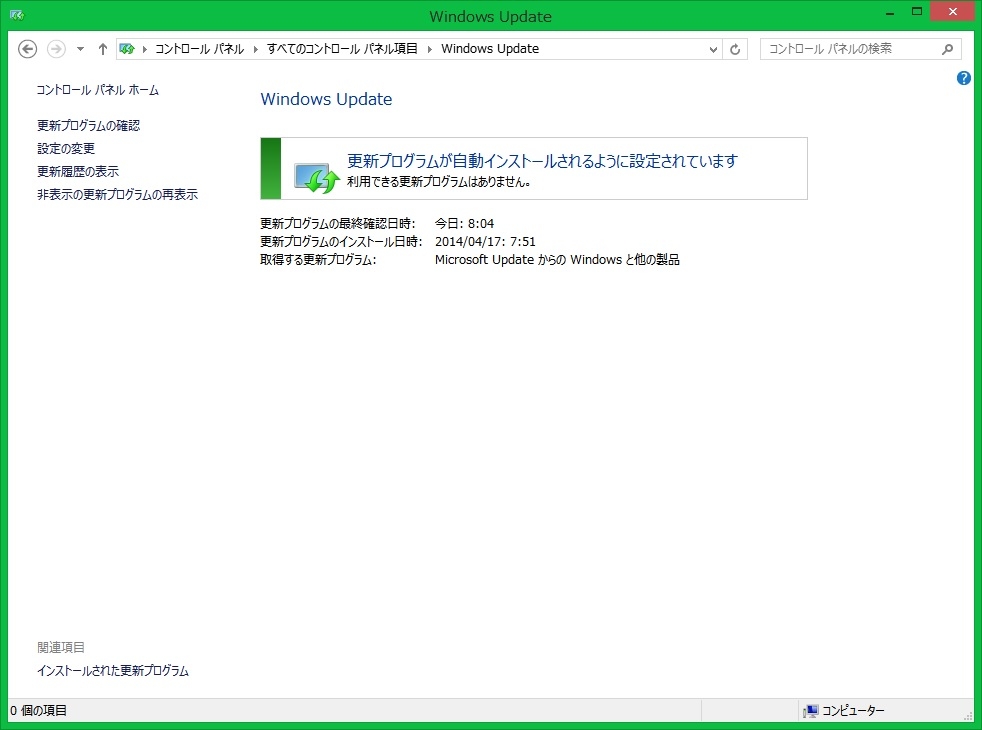Image resolution: width=982 pixels, height=730 pixels.
Task: Maximize the Windows Update window
Action: (x=917, y=12)
